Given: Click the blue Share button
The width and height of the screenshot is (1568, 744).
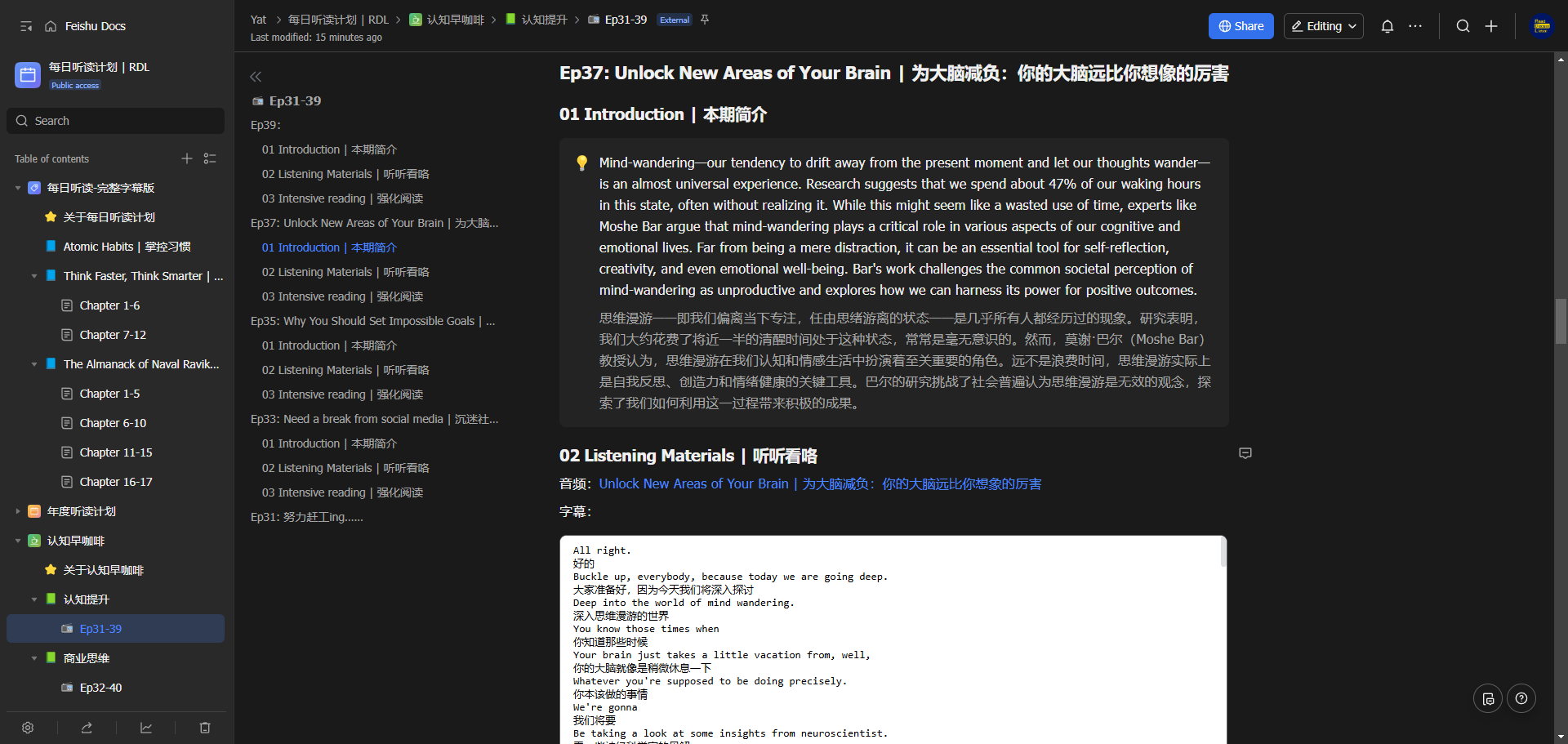Looking at the screenshot, I should 1241,26.
